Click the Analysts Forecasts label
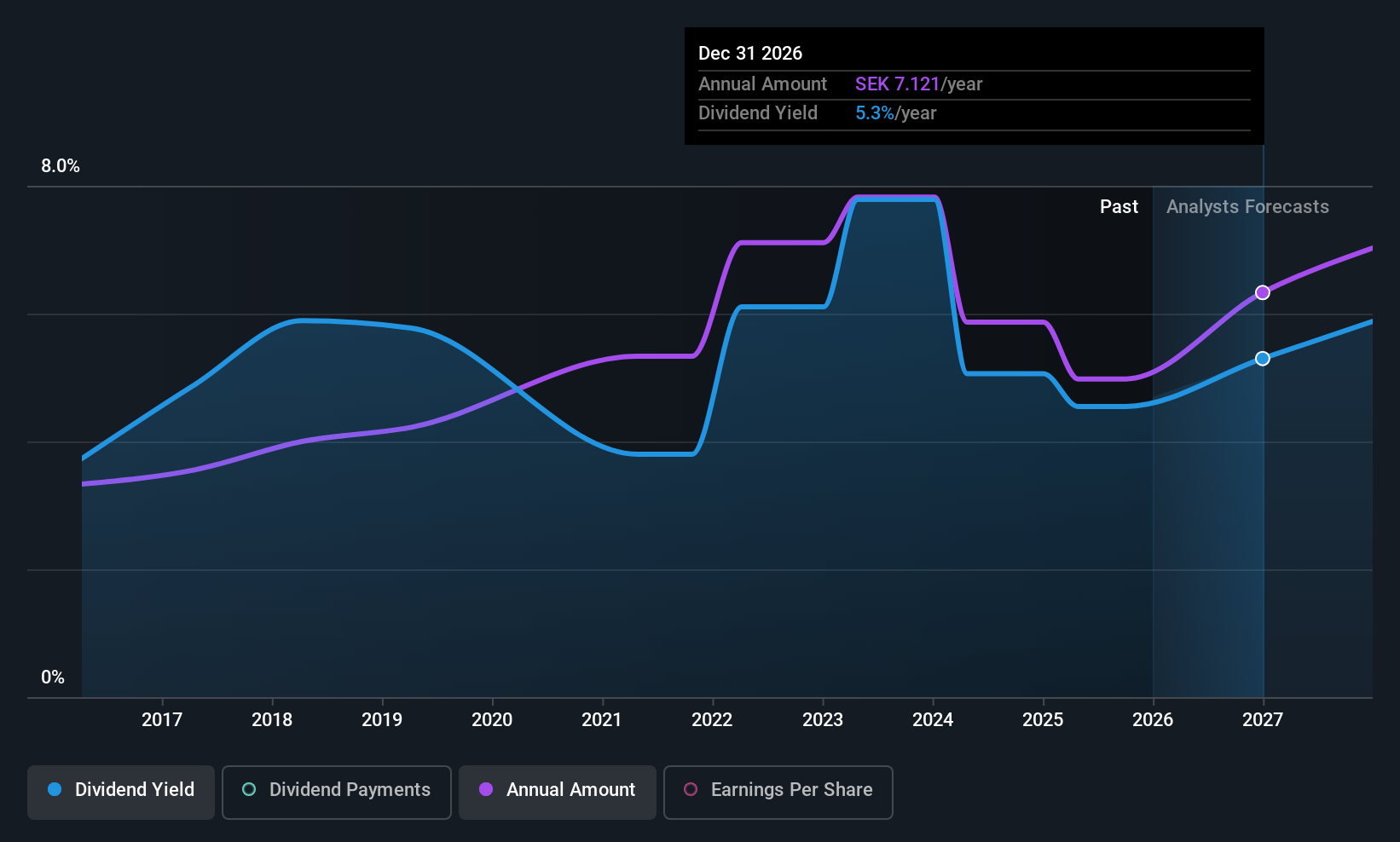1400x842 pixels. pos(1247,207)
